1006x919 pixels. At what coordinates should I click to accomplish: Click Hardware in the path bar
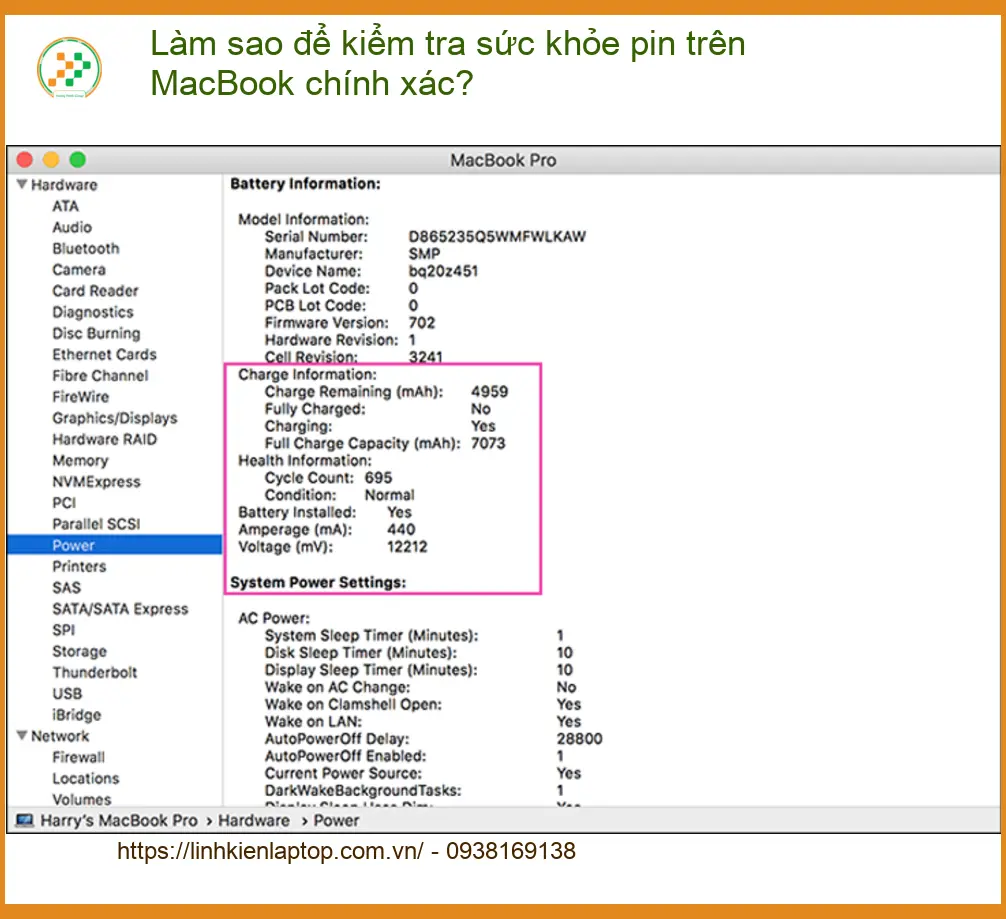coord(253,820)
